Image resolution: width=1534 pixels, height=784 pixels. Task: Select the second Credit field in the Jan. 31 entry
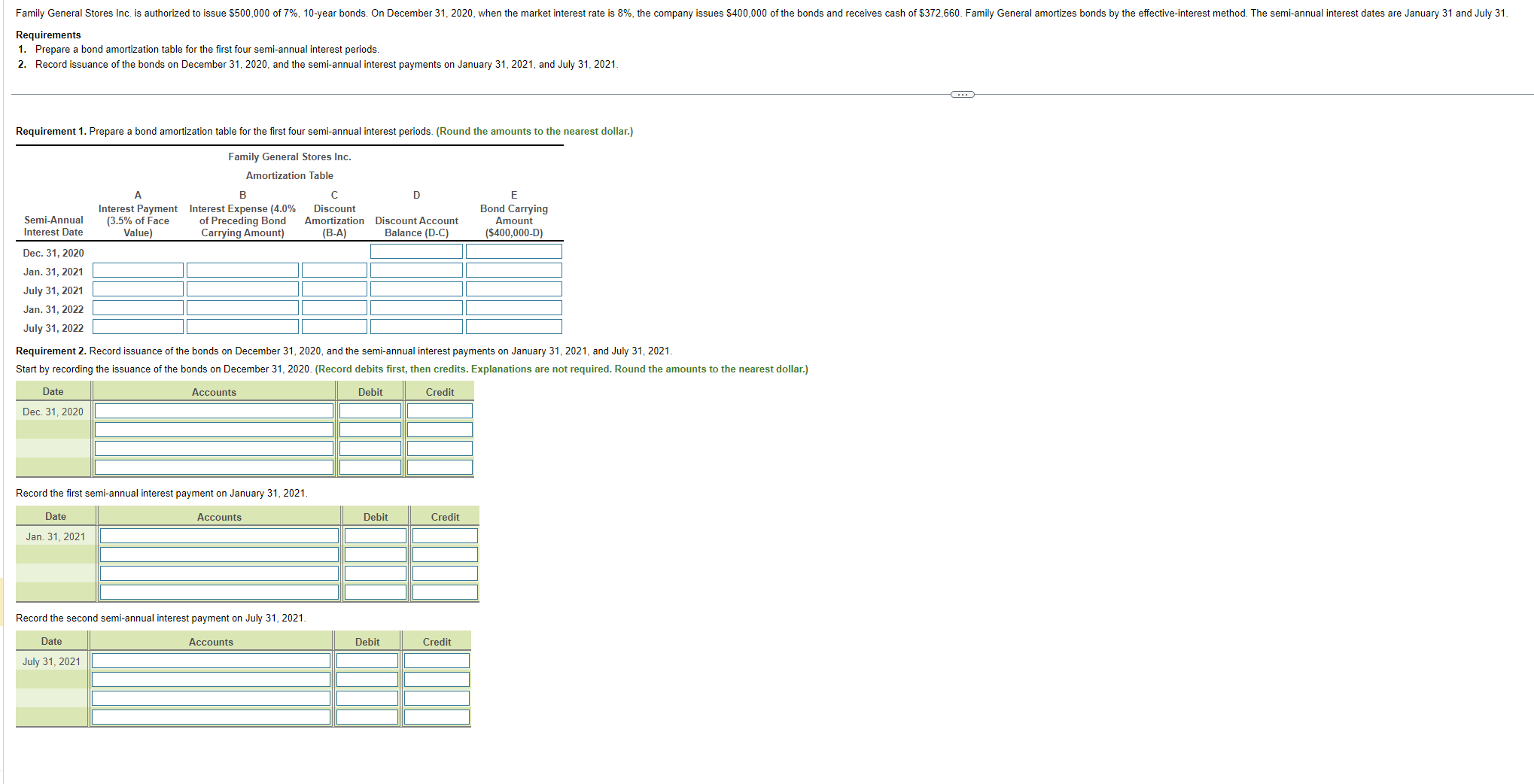pyautogui.click(x=444, y=554)
